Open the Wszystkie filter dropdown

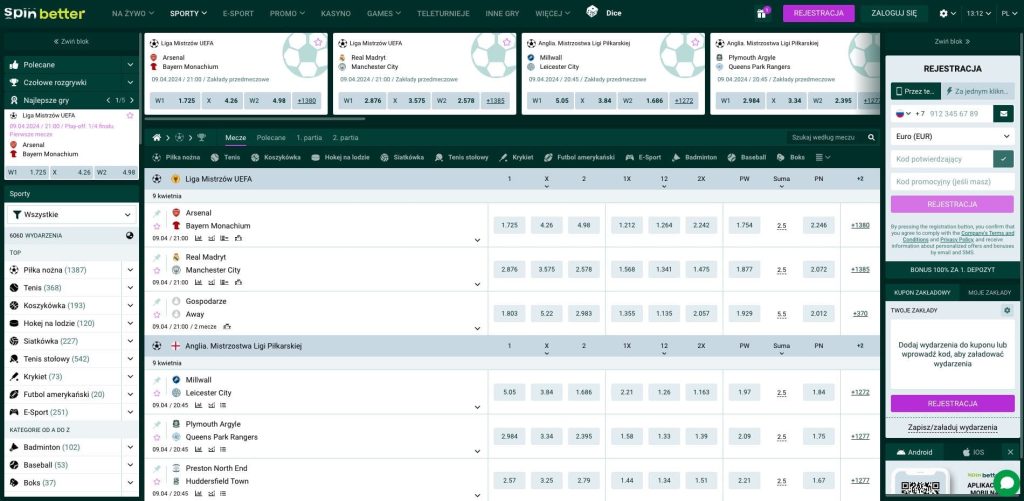coord(72,214)
